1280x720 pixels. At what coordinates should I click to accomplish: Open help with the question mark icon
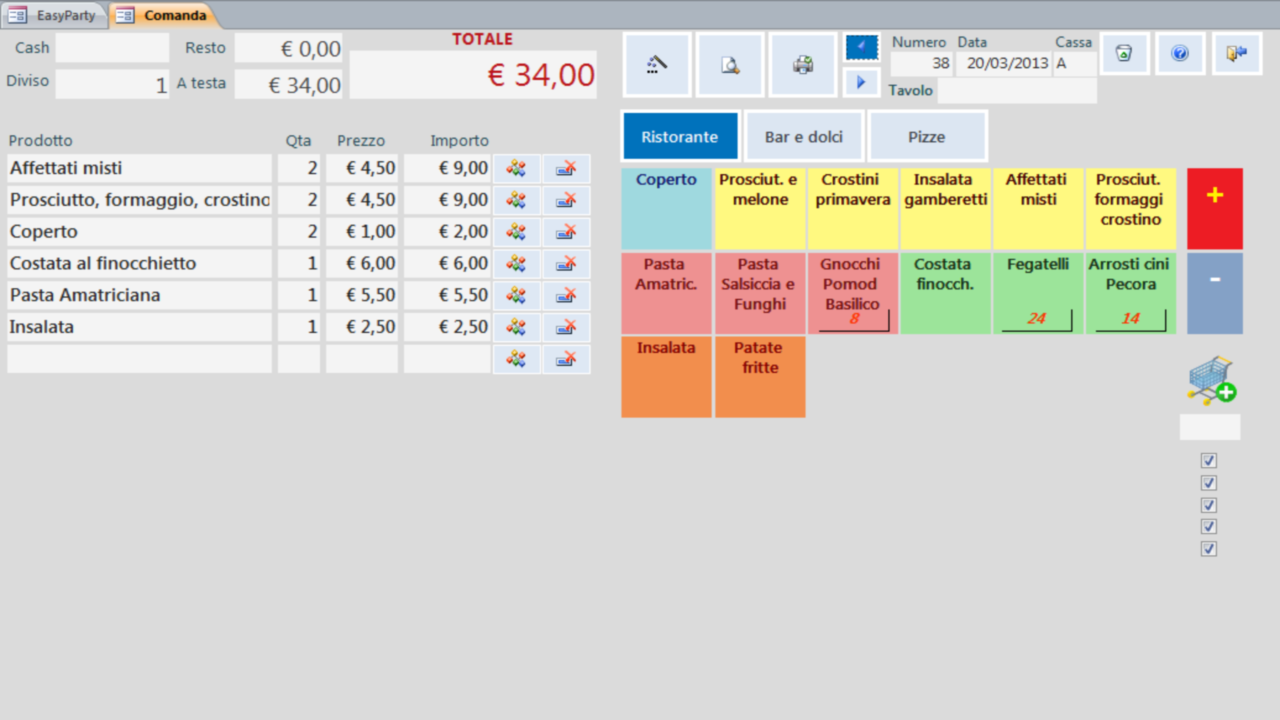(x=1180, y=54)
